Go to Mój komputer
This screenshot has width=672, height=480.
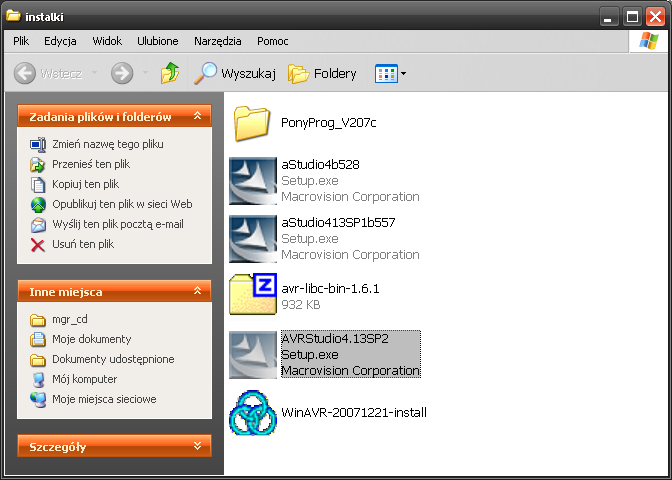(84, 379)
